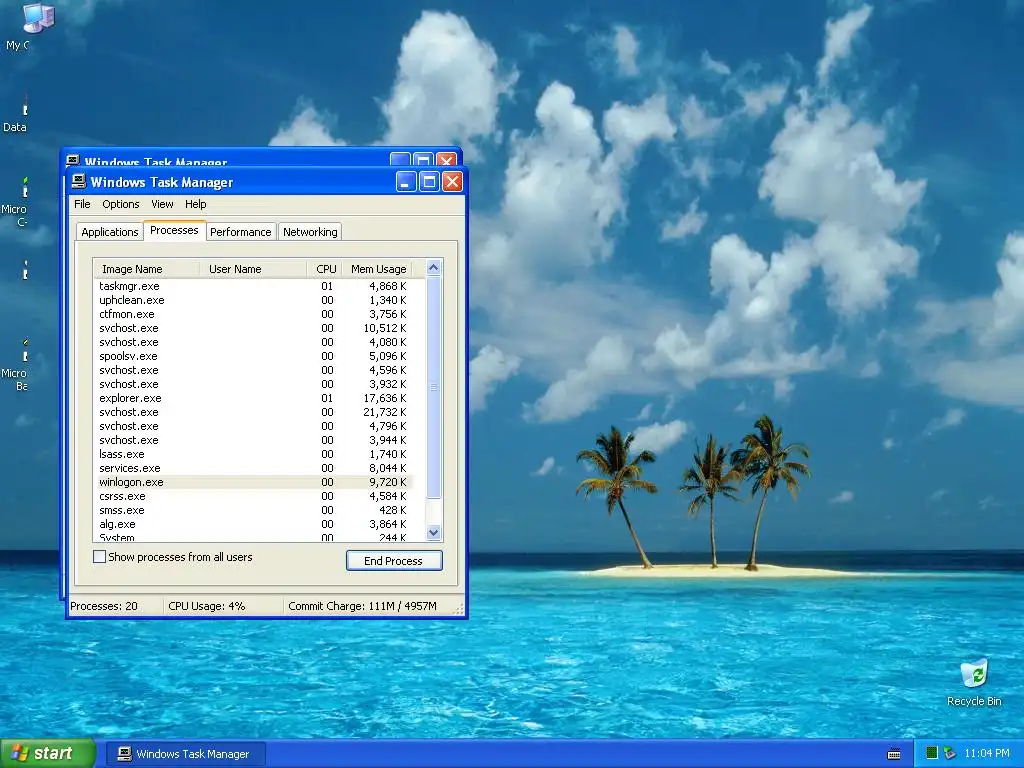Image resolution: width=1024 pixels, height=768 pixels.
Task: Select svchost.exe using 10,512 K memory
Action: [253, 328]
